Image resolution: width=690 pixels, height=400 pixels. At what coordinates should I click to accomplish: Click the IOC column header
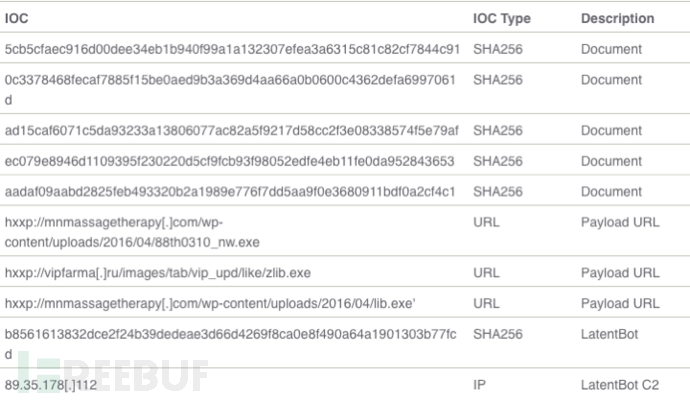[16, 18]
